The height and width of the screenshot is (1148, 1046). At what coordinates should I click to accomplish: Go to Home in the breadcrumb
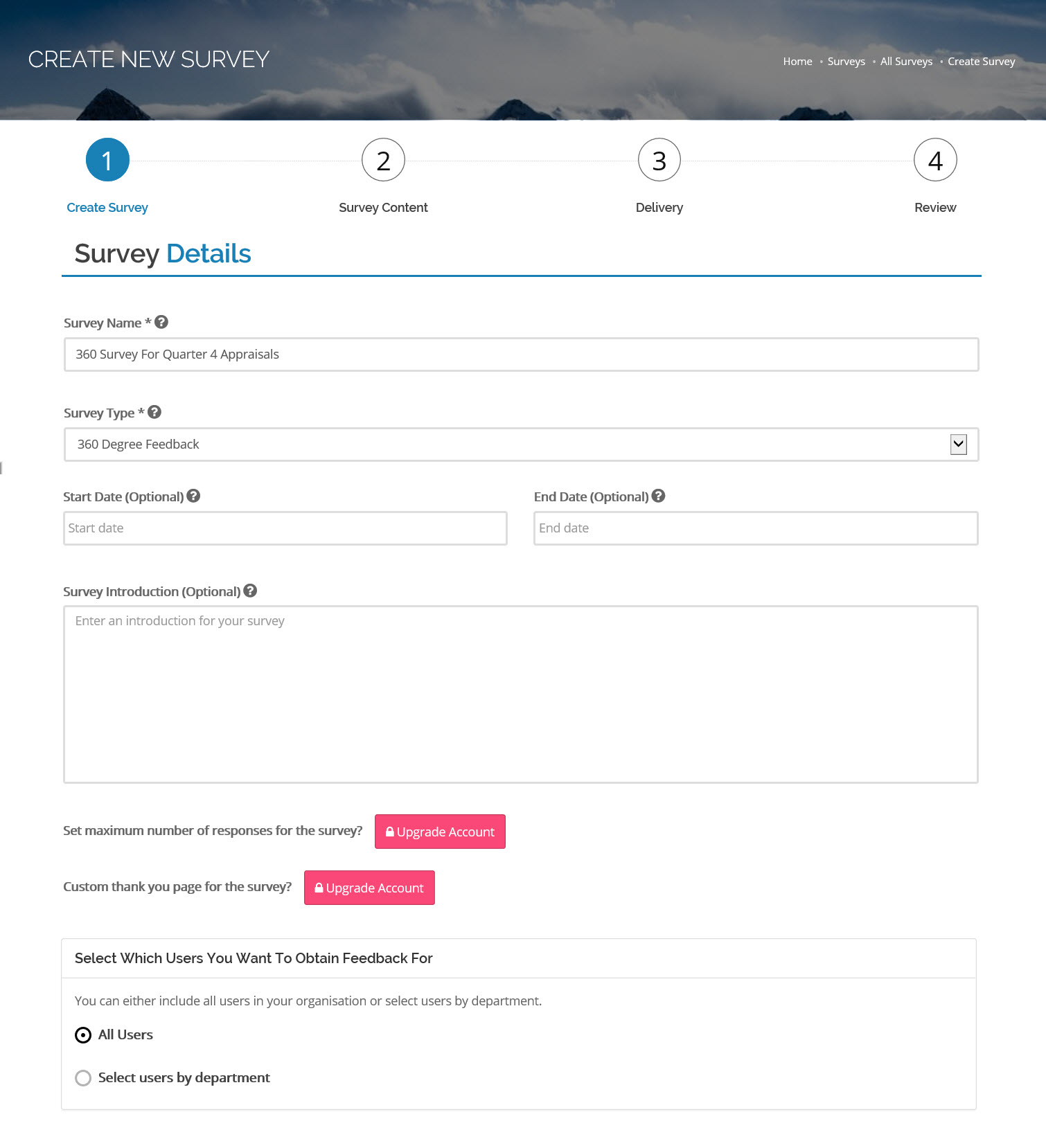(x=797, y=61)
